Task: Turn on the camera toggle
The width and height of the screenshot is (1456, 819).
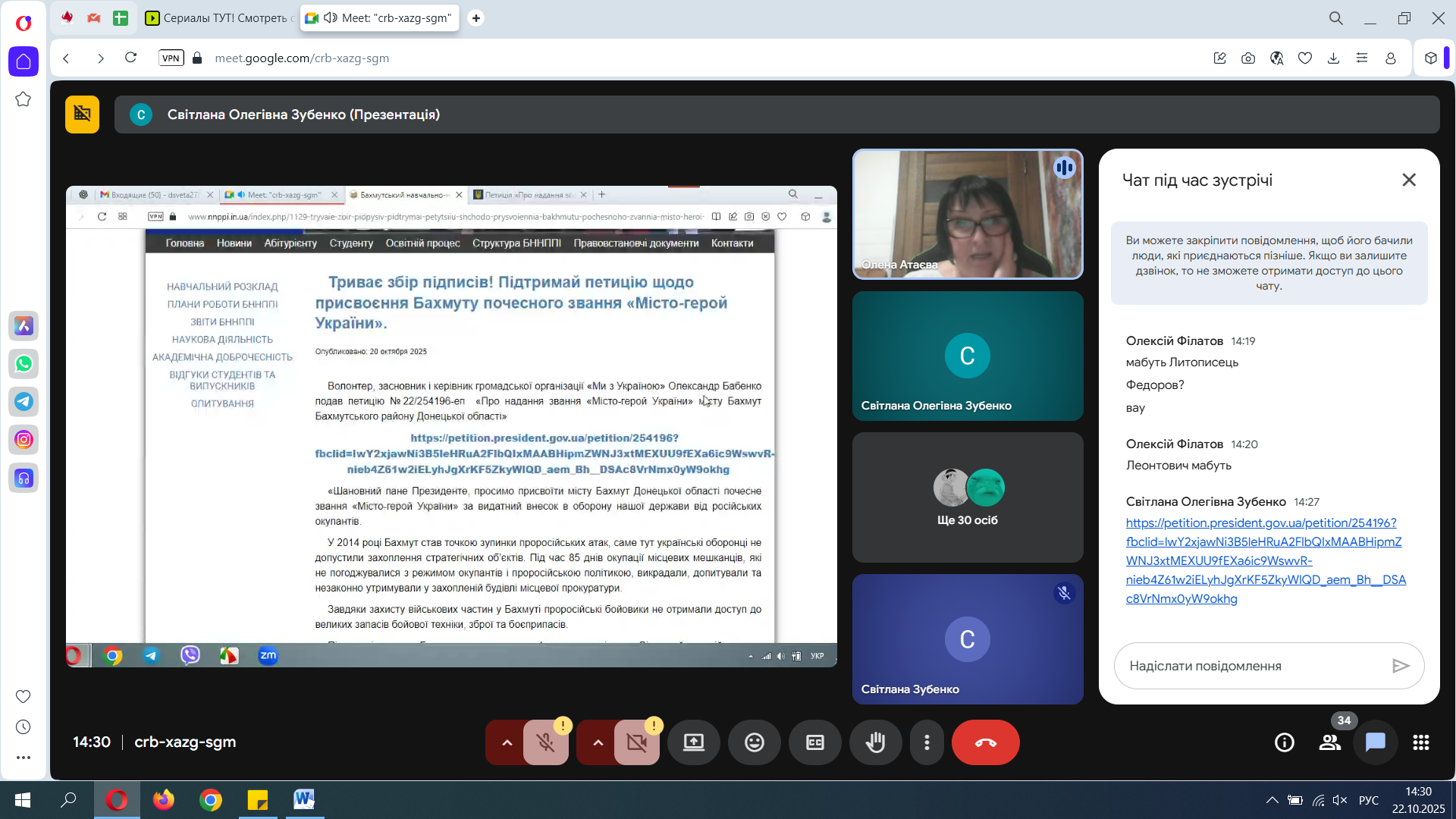Action: pyautogui.click(x=636, y=742)
